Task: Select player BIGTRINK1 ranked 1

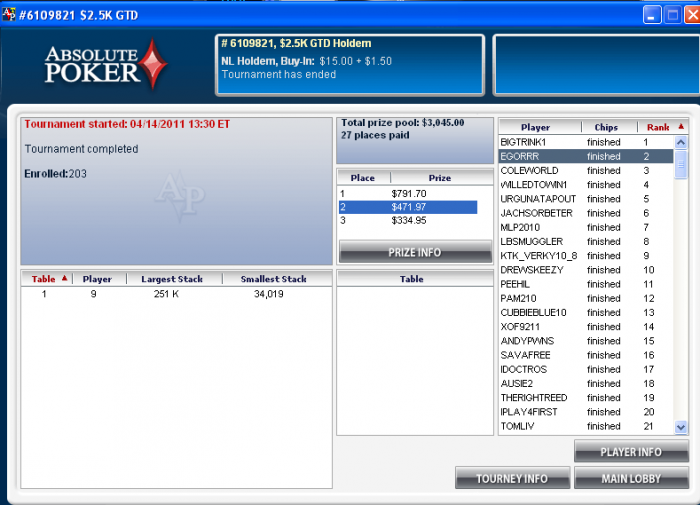Action: (586, 142)
